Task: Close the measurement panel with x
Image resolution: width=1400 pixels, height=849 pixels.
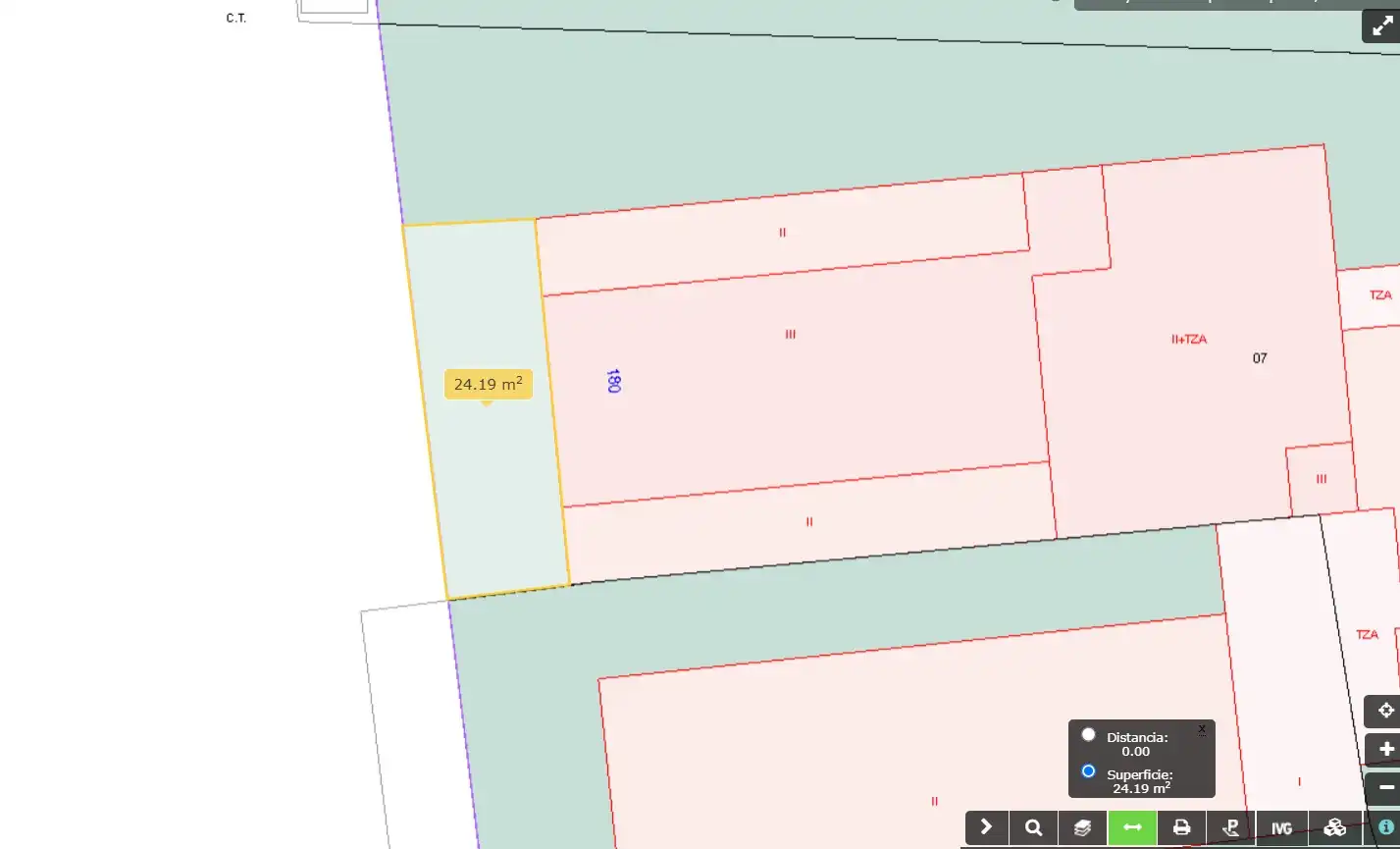Action: pos(1202,729)
